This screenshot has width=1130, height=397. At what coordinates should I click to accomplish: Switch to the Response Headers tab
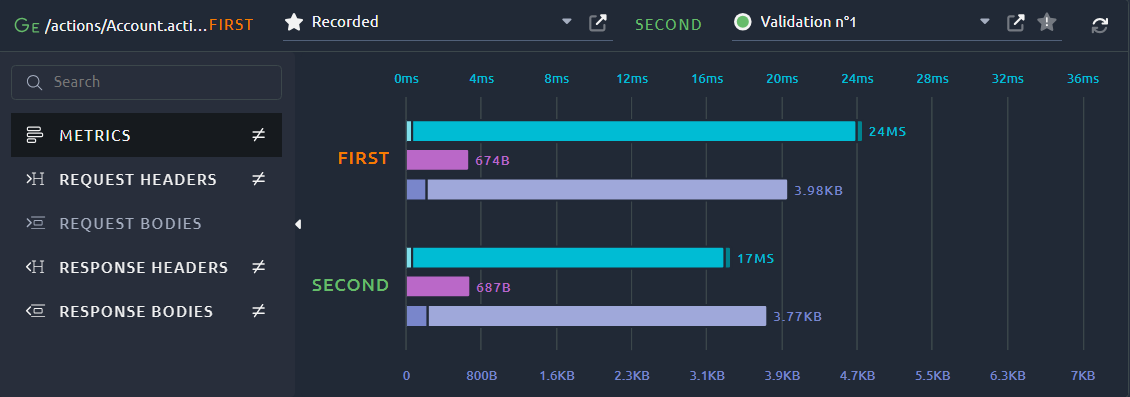click(146, 267)
